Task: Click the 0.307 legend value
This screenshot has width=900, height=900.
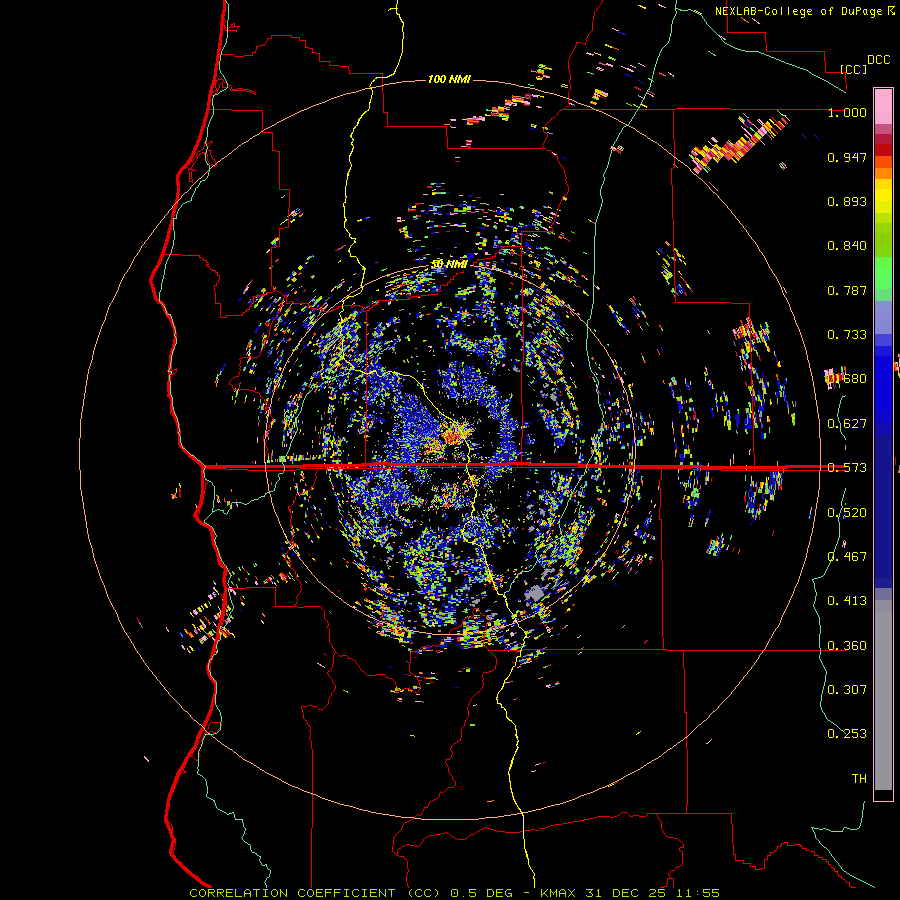Action: click(847, 689)
